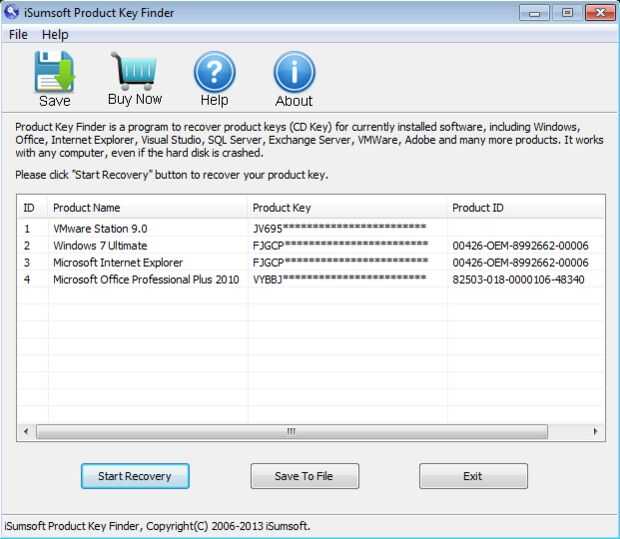Select the VMware Station 9.0 row
Viewport: 620px width, 539px height.
311,229
